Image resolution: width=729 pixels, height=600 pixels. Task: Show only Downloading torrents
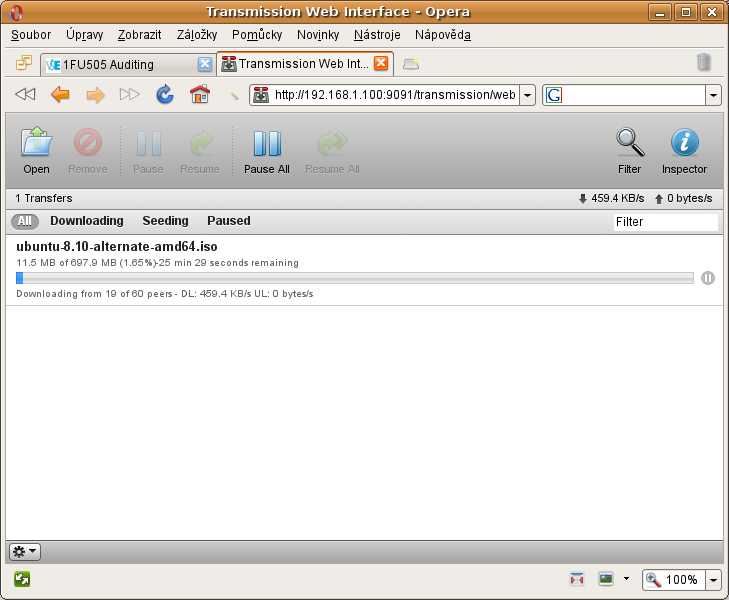tap(87, 221)
